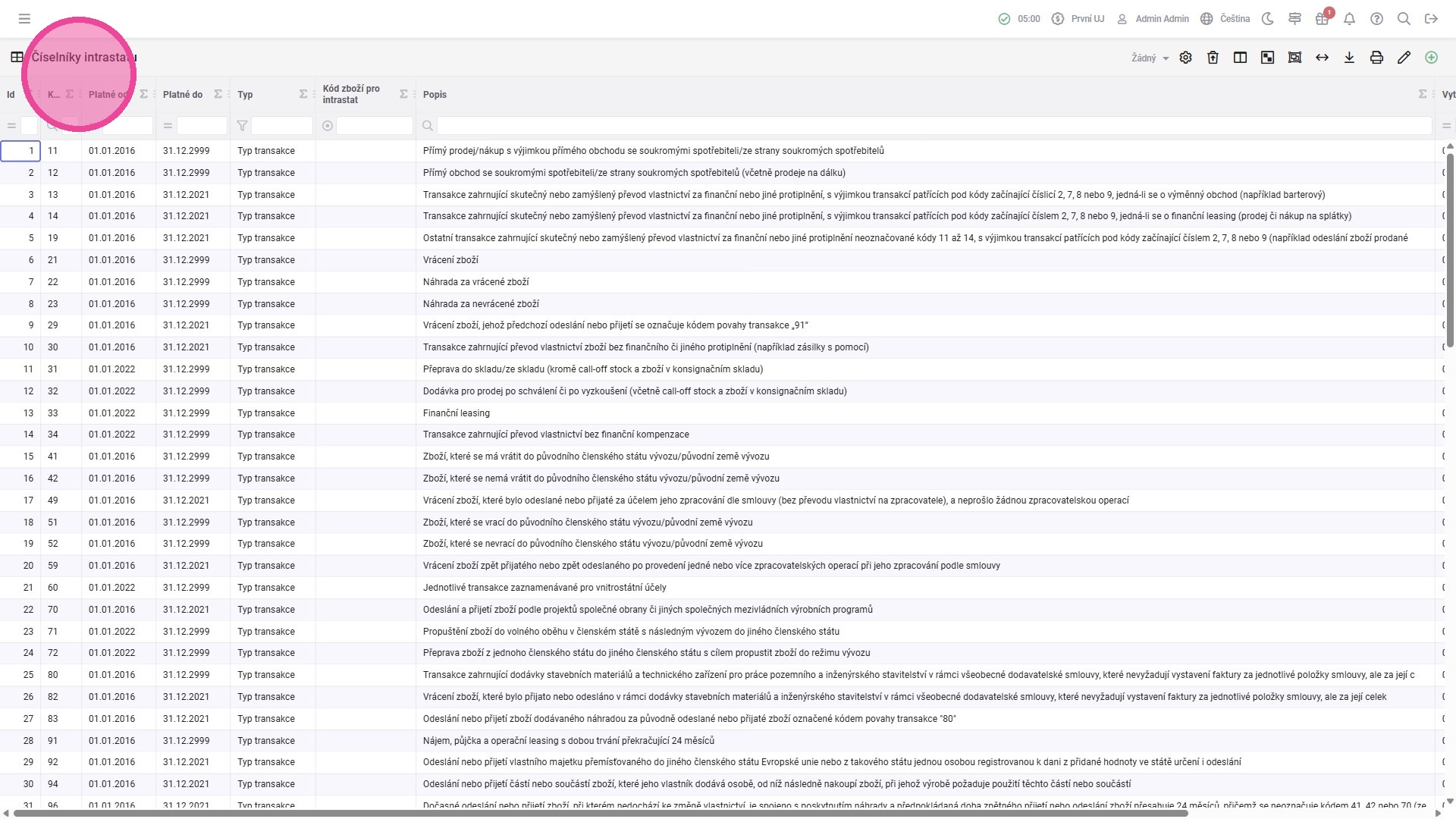Open the gift news icon with badge
Image resolution: width=1456 pixels, height=819 pixels.
point(1322,19)
